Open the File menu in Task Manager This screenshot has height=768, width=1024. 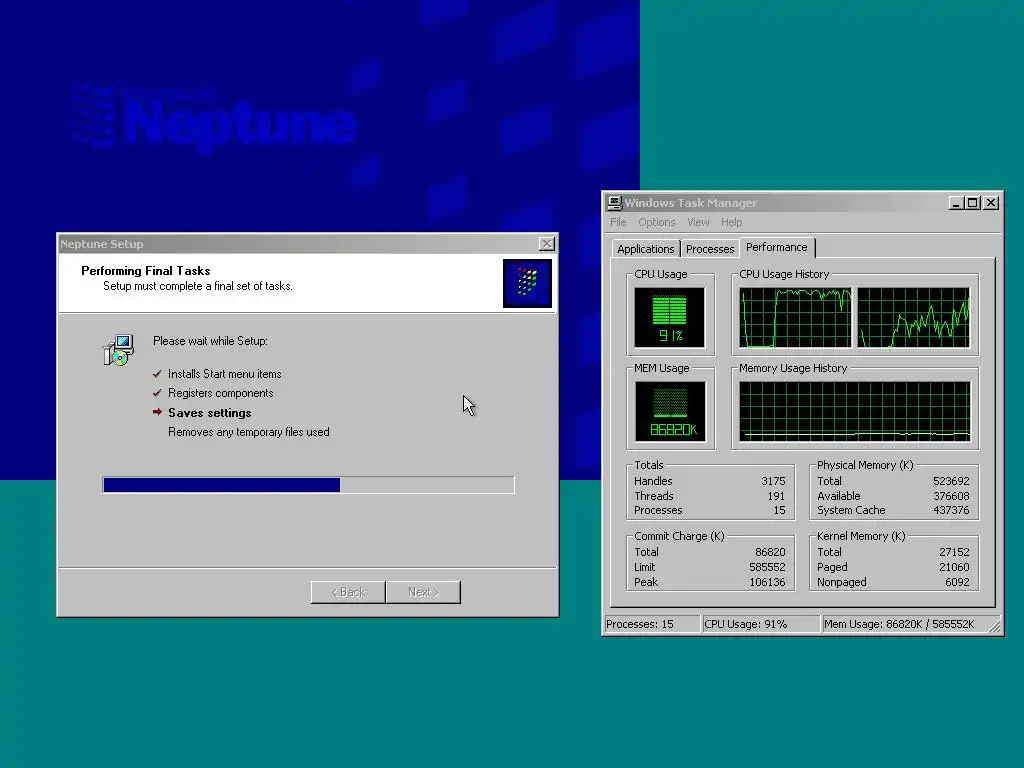pos(618,222)
